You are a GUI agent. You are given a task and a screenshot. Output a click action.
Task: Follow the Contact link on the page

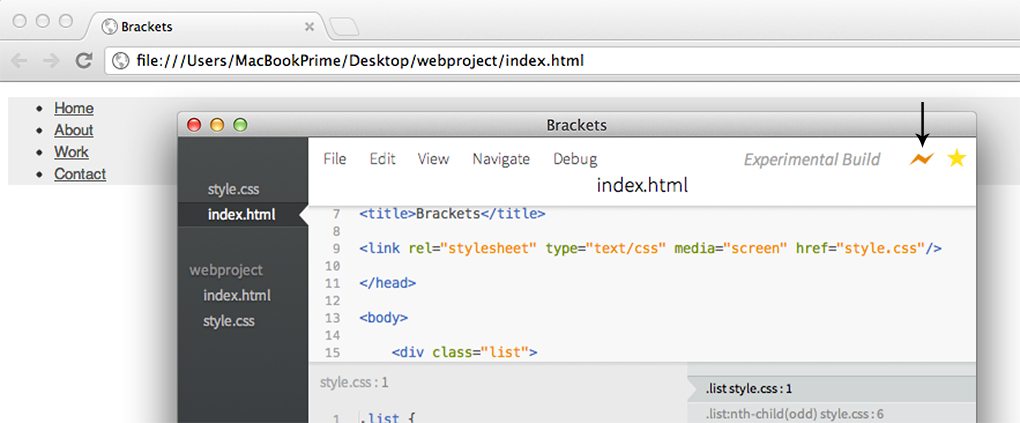(80, 174)
